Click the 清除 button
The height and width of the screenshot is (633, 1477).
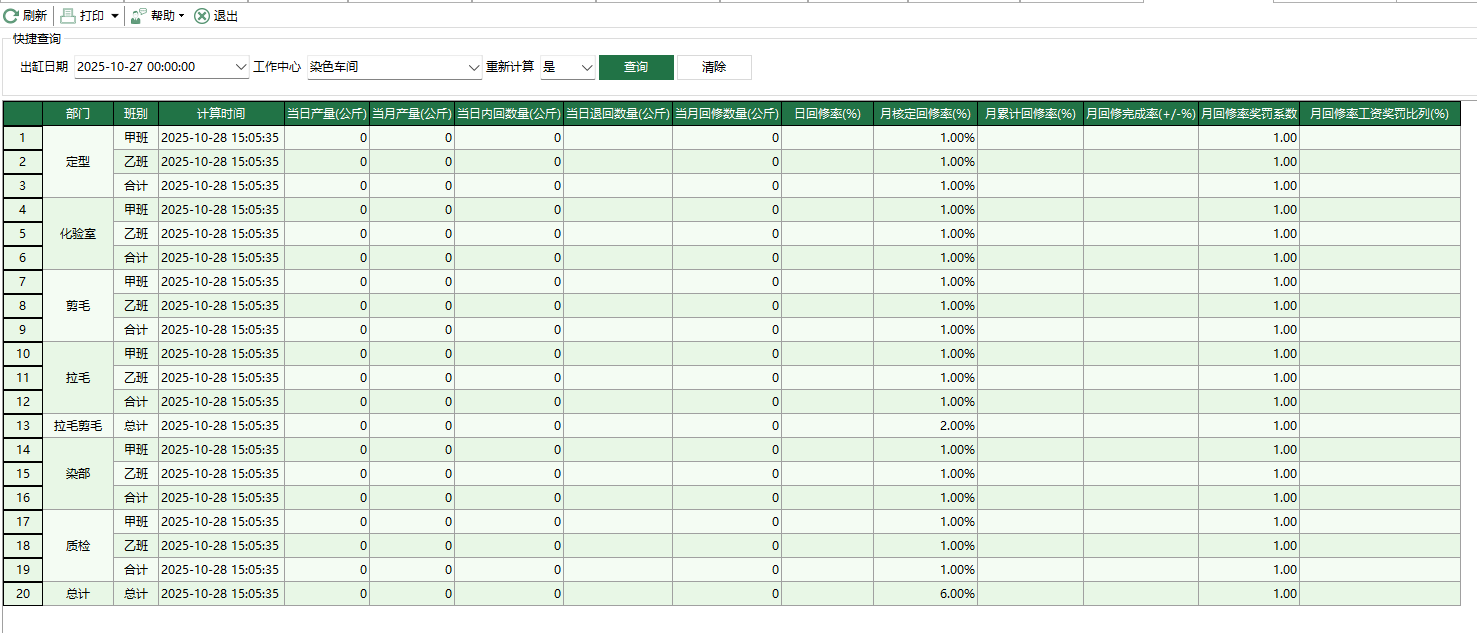coord(714,67)
